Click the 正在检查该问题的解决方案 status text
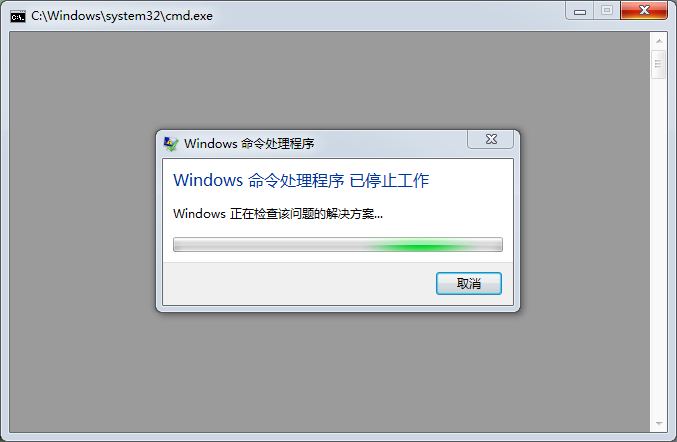 click(x=305, y=214)
